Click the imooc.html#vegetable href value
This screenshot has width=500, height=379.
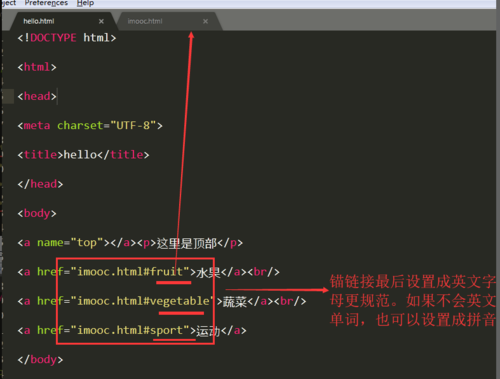click(x=143, y=301)
